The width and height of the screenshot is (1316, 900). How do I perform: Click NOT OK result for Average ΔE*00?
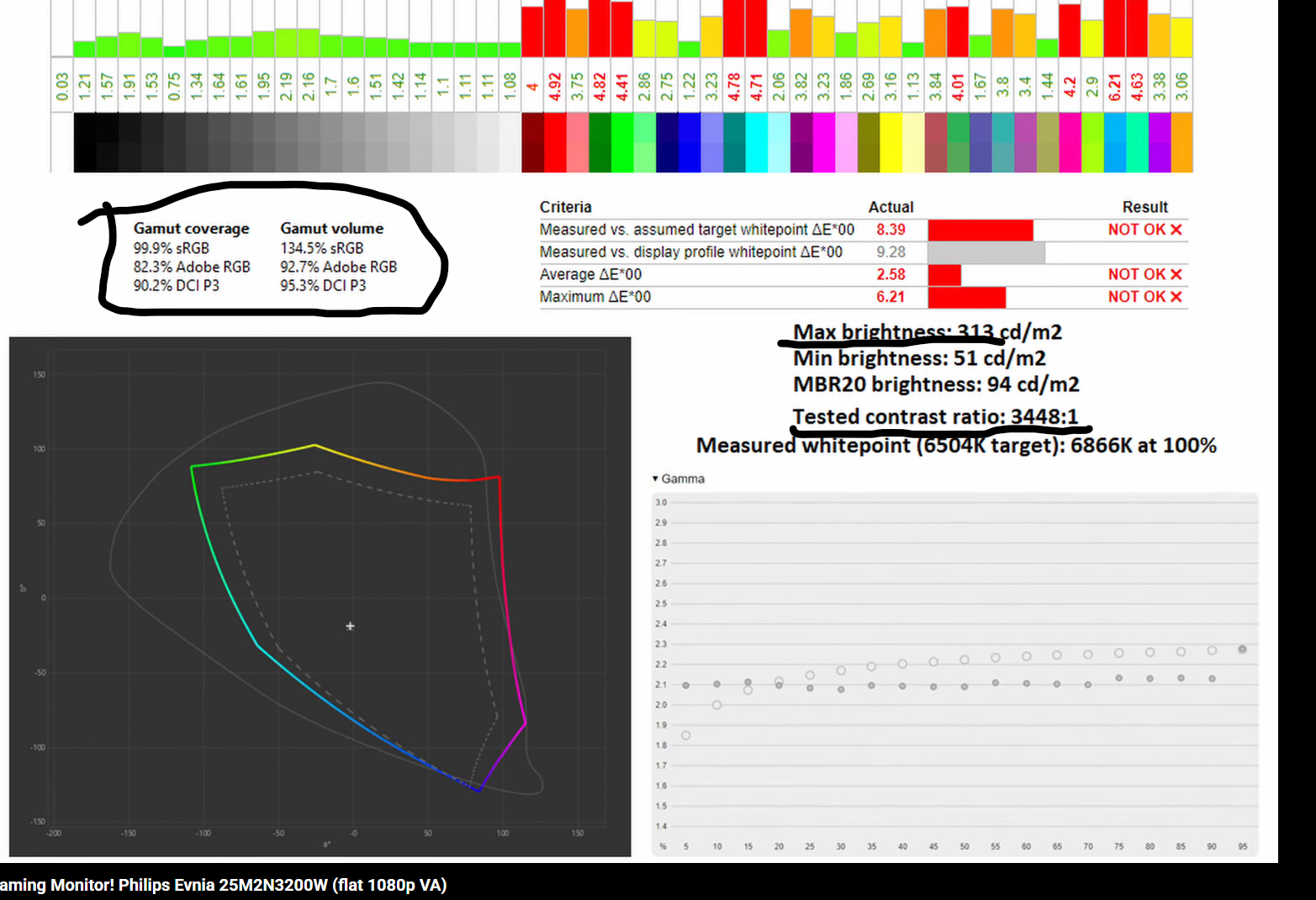[x=1145, y=274]
